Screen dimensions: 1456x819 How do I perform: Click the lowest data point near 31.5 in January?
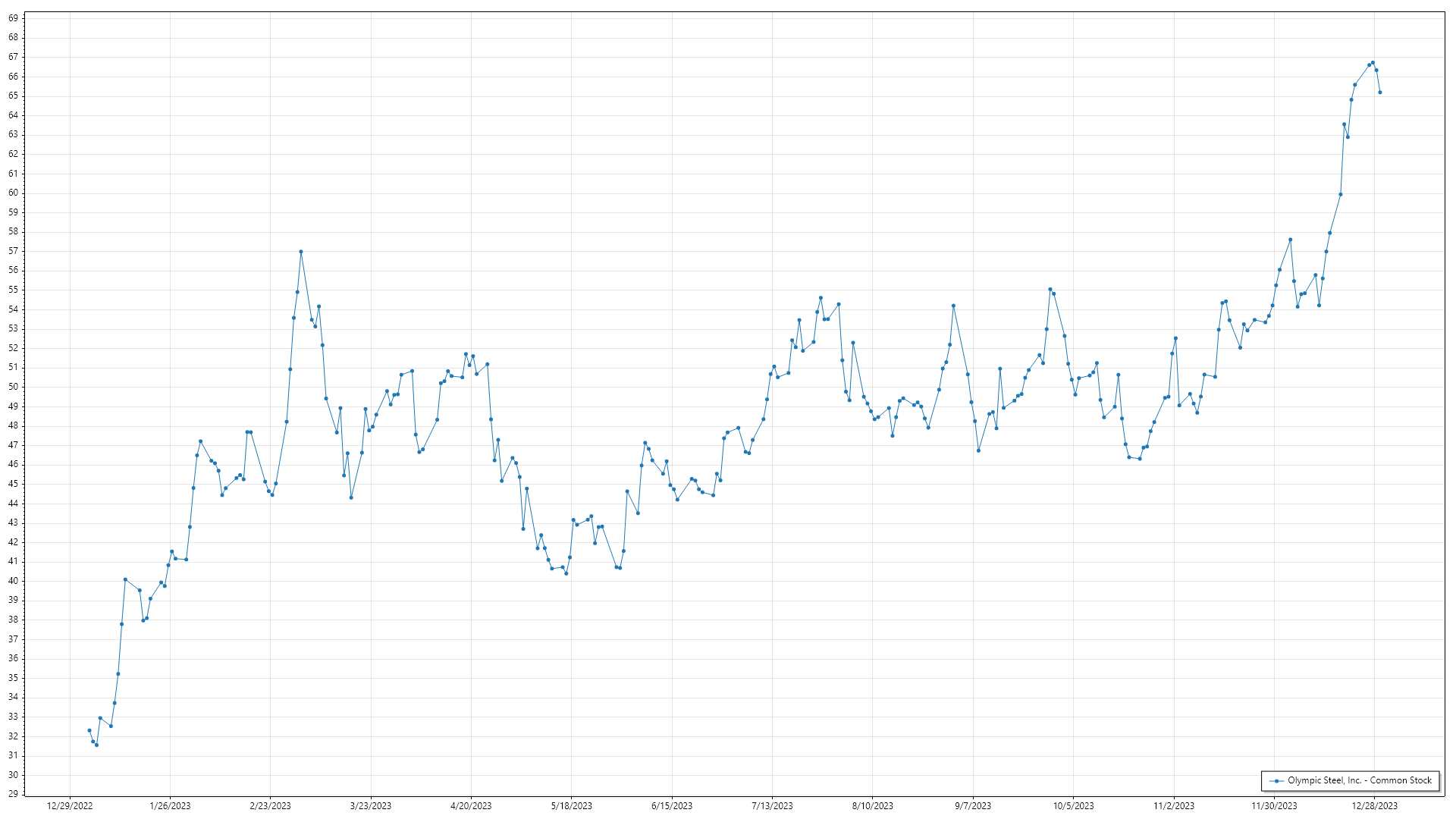pos(96,745)
